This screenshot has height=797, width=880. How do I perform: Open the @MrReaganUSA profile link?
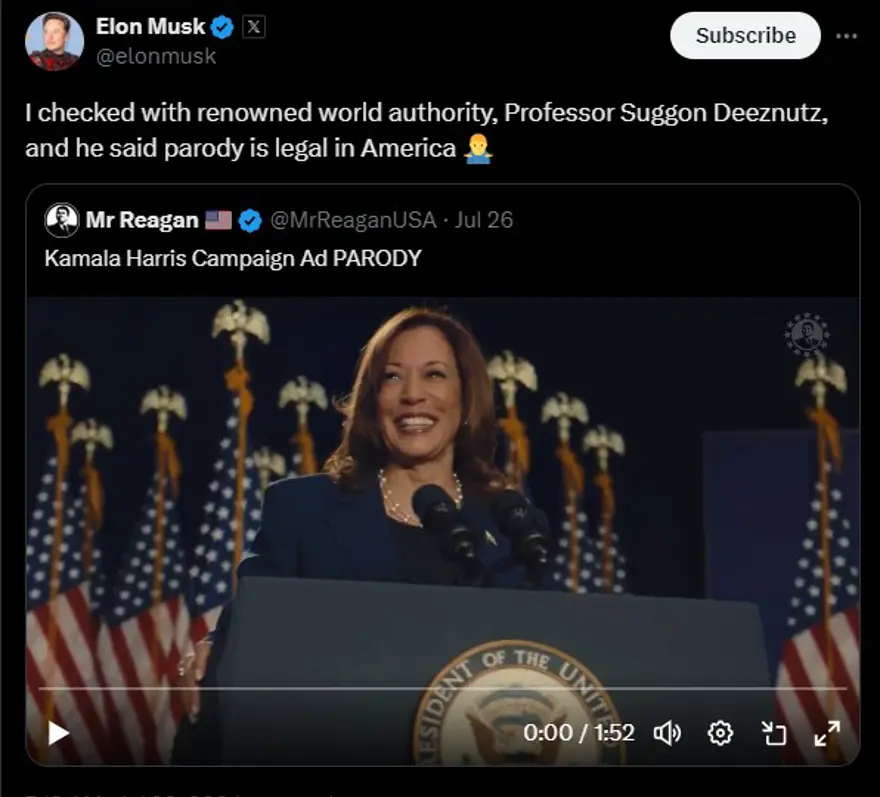[354, 220]
